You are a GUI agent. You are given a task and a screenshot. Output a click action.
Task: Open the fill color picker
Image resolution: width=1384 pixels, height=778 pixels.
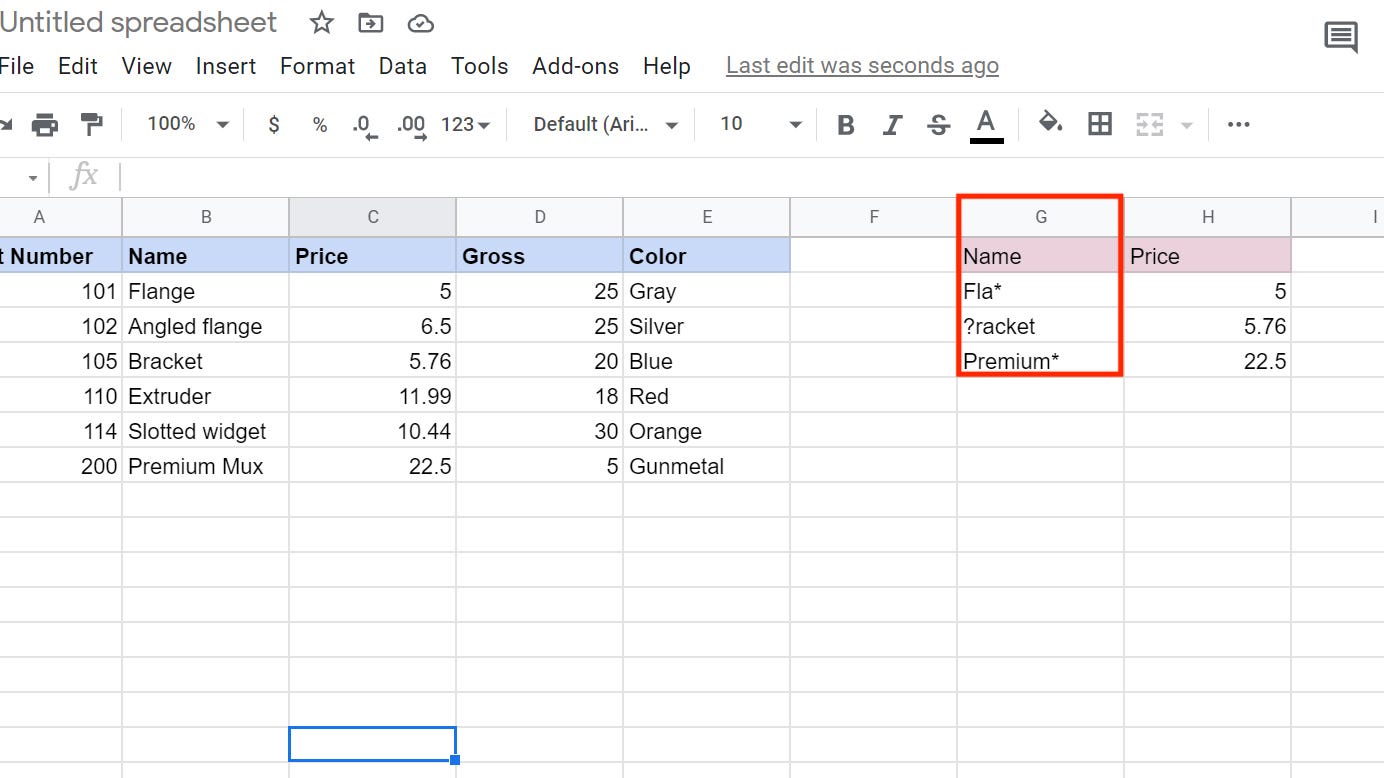pyautogui.click(x=1050, y=123)
